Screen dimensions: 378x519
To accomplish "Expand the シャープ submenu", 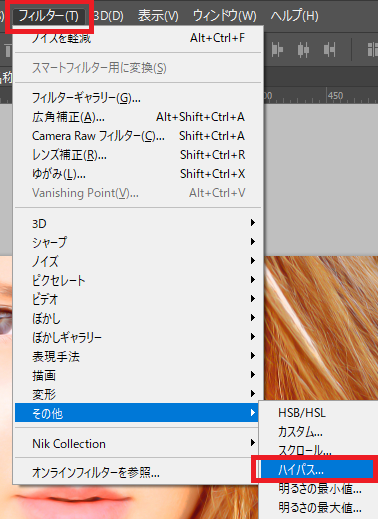I will click(x=138, y=242).
